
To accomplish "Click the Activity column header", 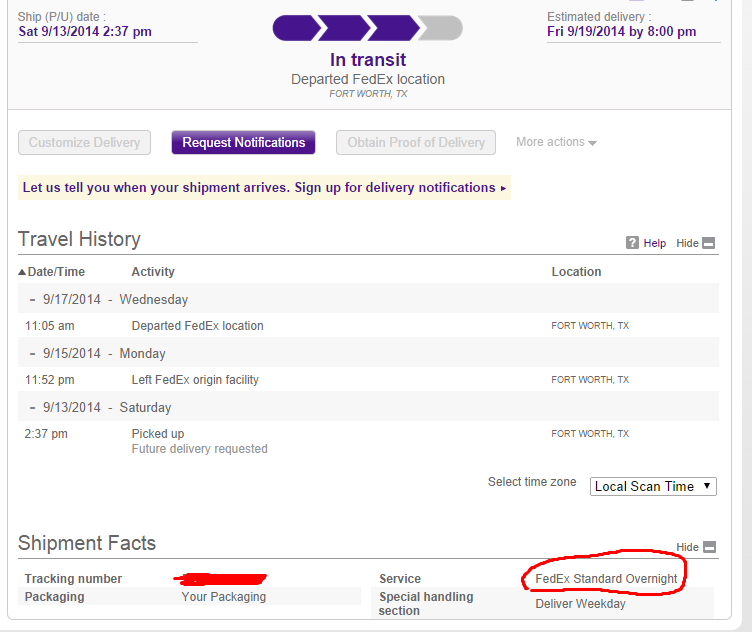I will pos(153,272).
